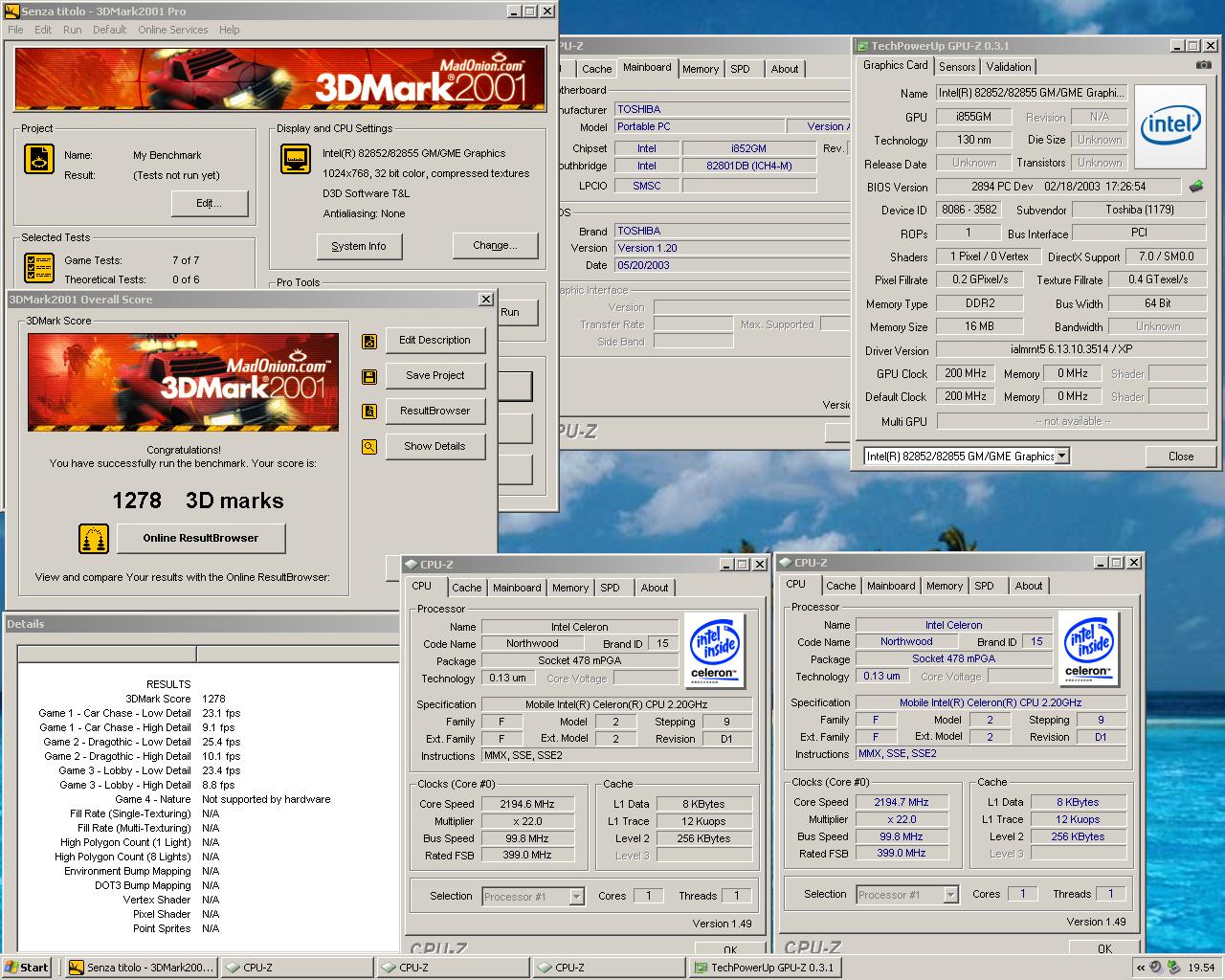The height and width of the screenshot is (980, 1225).
Task: Click the ResultBrowser icon next to button
Action: [x=369, y=412]
